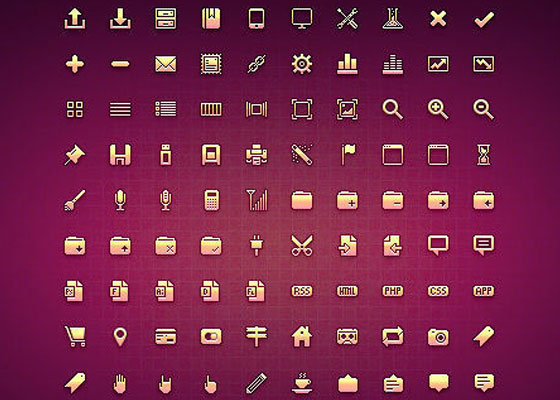
Task: Select the Fl file icon
Action: point(256,291)
